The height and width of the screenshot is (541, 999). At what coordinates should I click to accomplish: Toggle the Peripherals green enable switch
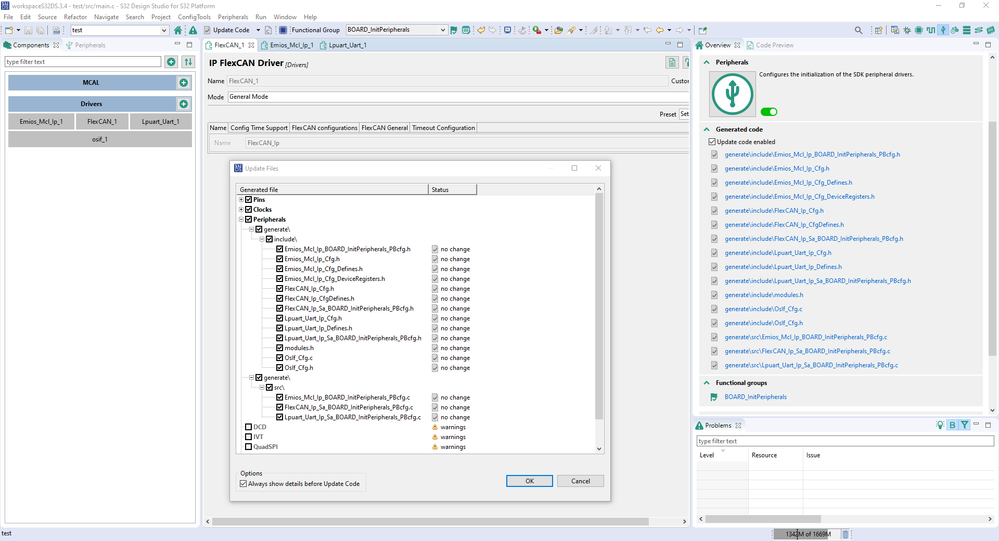769,111
